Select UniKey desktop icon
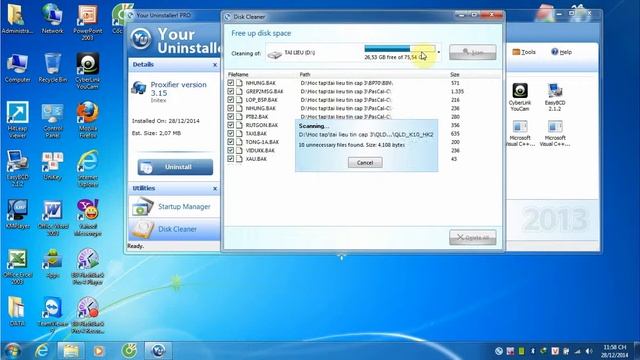The image size is (640, 360). pos(52,166)
